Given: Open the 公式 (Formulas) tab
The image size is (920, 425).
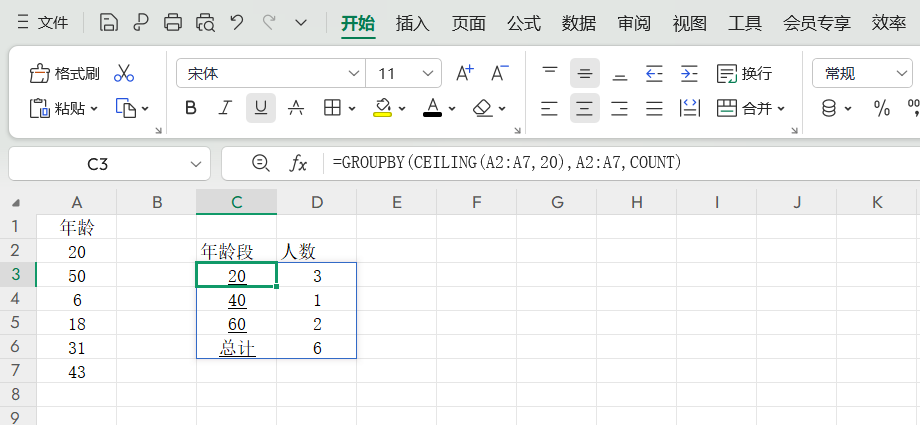Looking at the screenshot, I should (524, 22).
